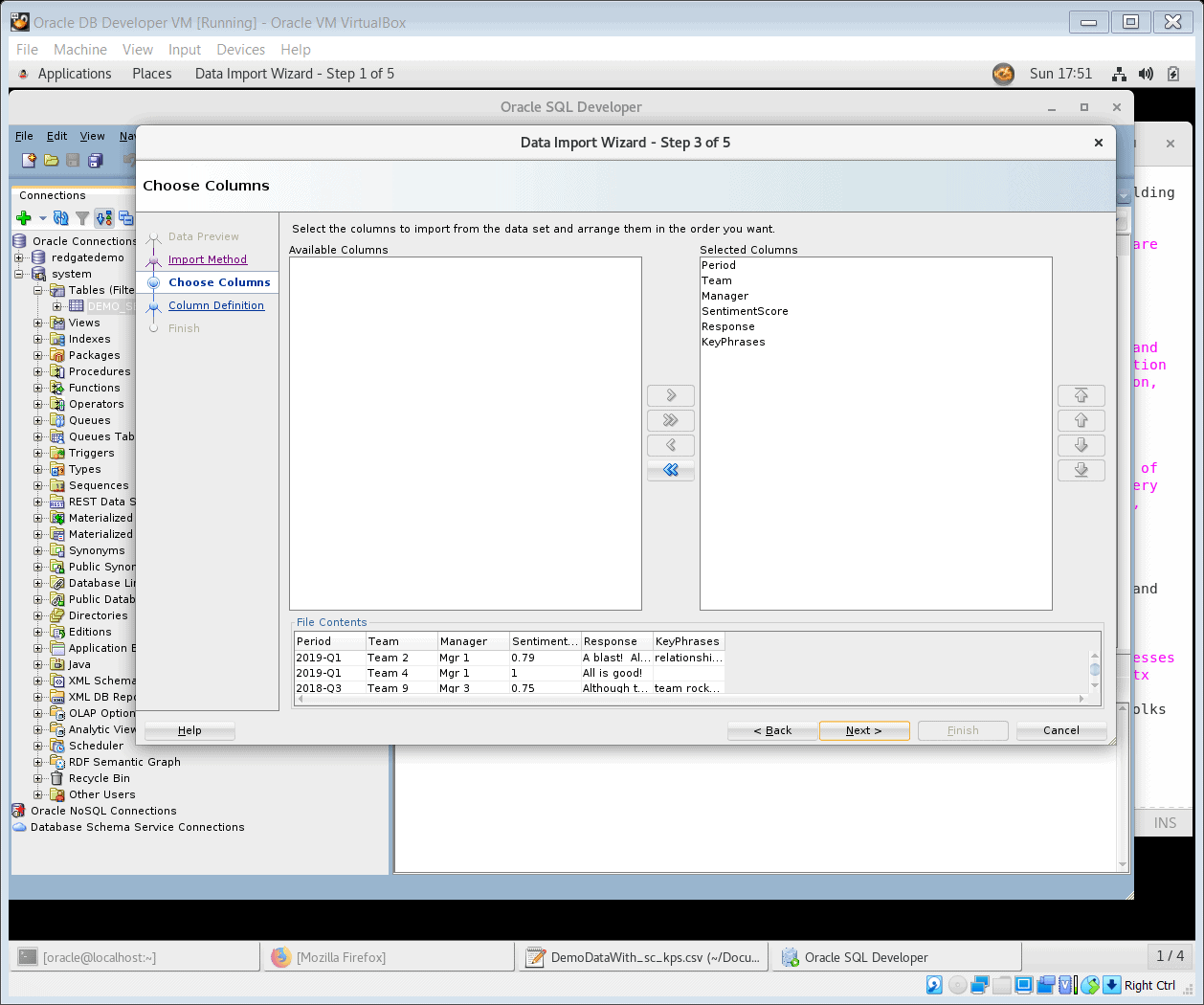1204x1005 pixels.
Task: Click the Help button in the wizard
Action: 190,730
